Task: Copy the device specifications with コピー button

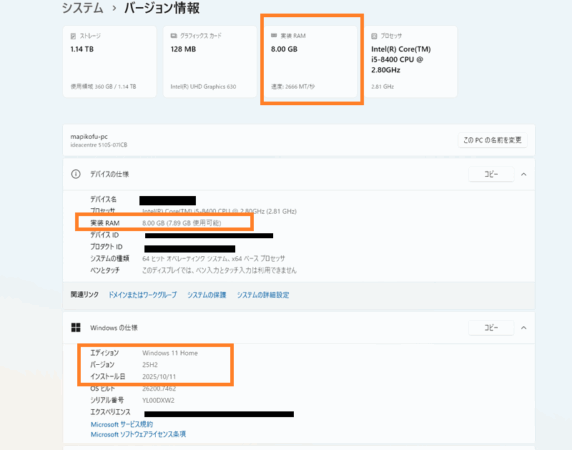Action: (491, 174)
